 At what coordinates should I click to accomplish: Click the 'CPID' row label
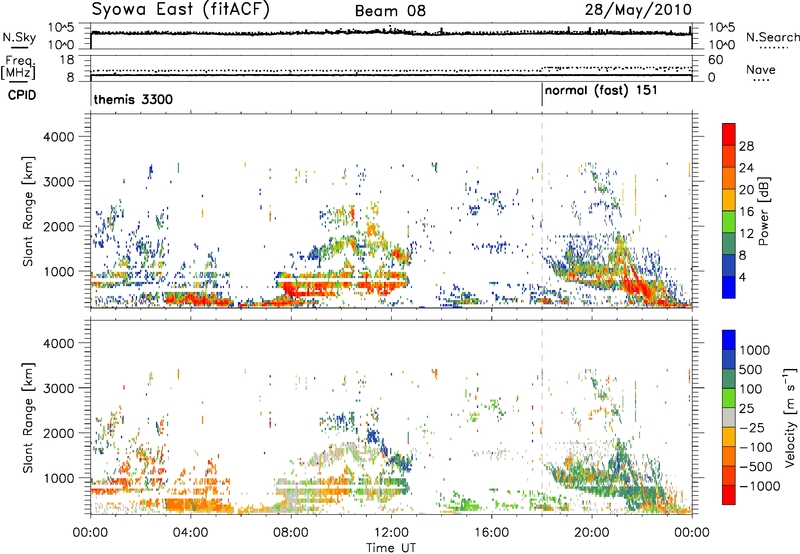22,95
